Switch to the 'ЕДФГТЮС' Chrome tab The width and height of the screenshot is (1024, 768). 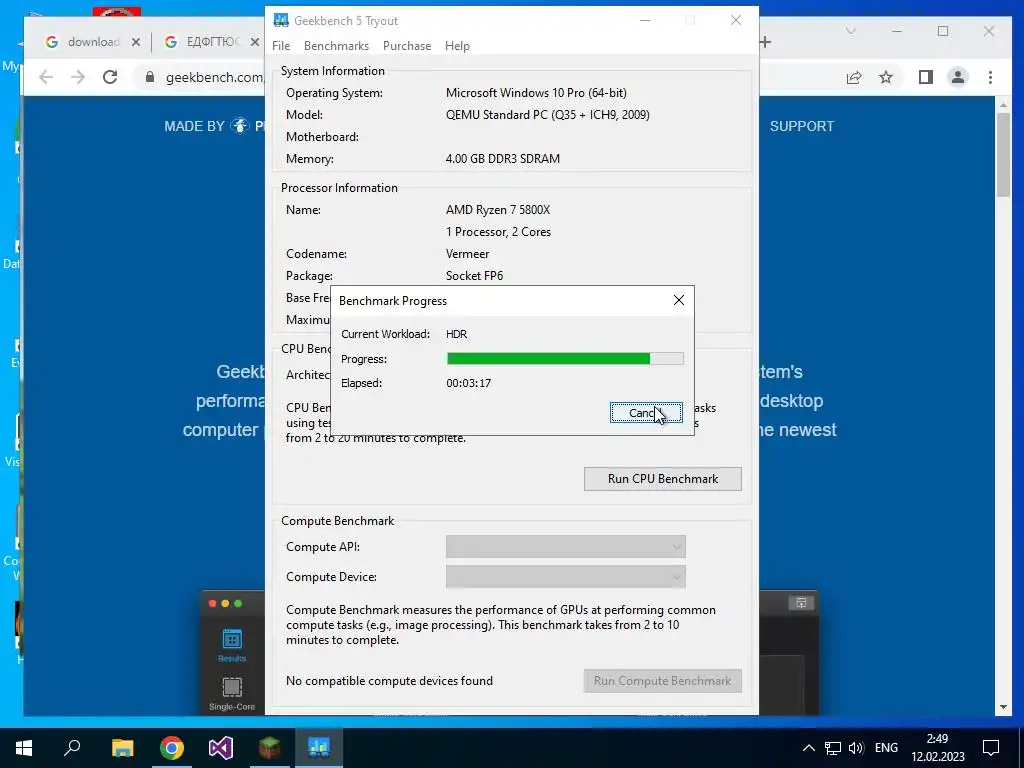click(x=212, y=42)
